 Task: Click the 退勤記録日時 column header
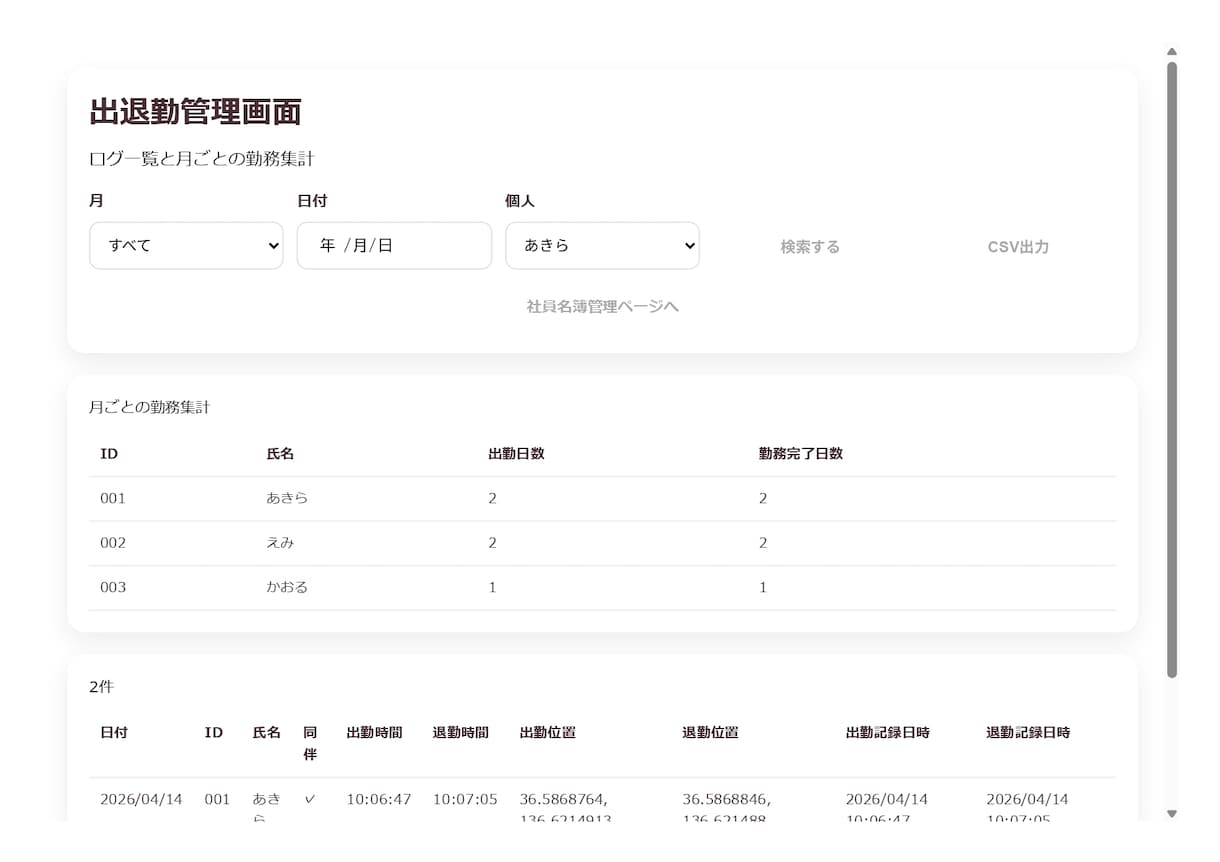pos(1028,733)
